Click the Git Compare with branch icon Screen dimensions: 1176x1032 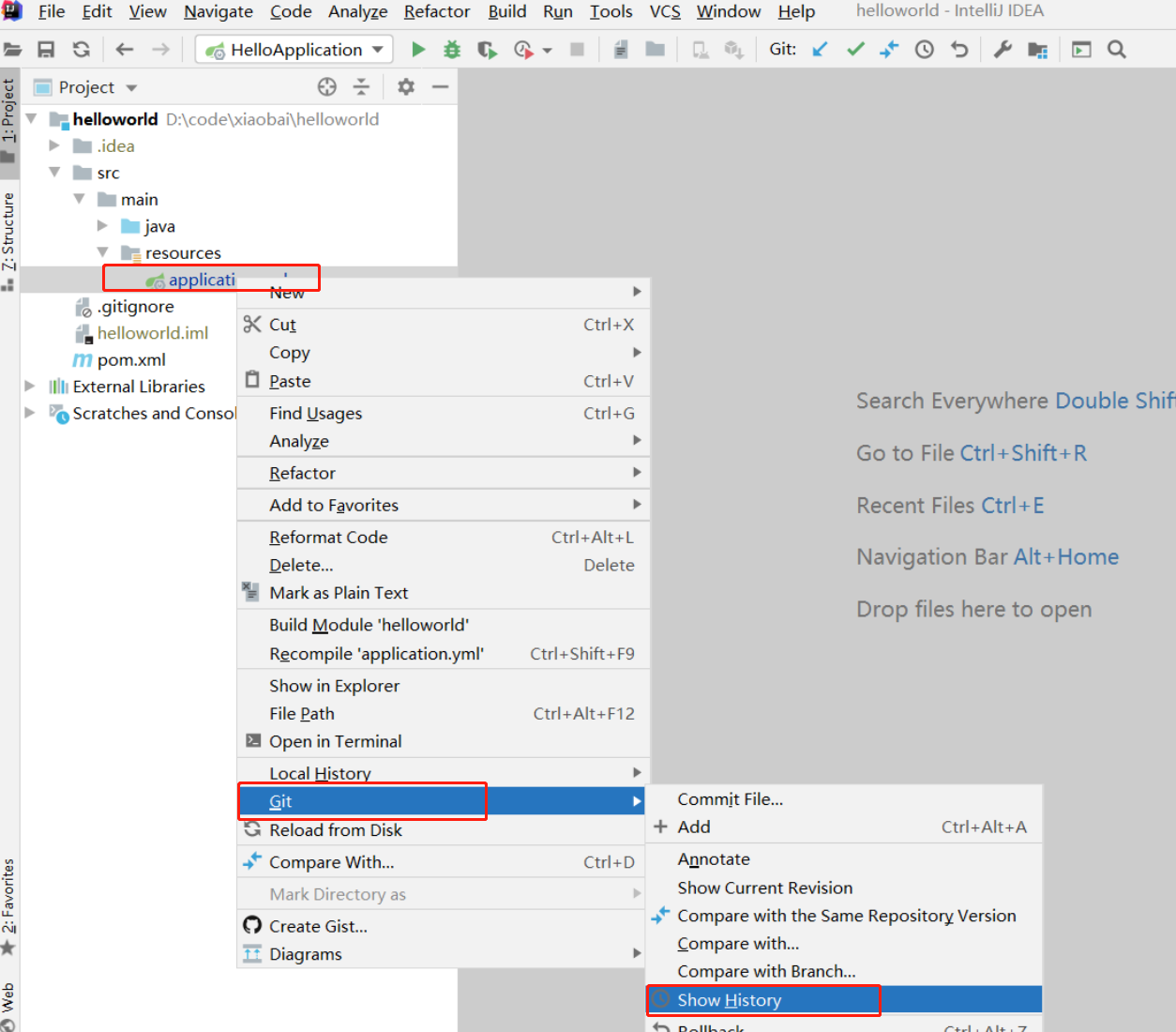click(889, 50)
